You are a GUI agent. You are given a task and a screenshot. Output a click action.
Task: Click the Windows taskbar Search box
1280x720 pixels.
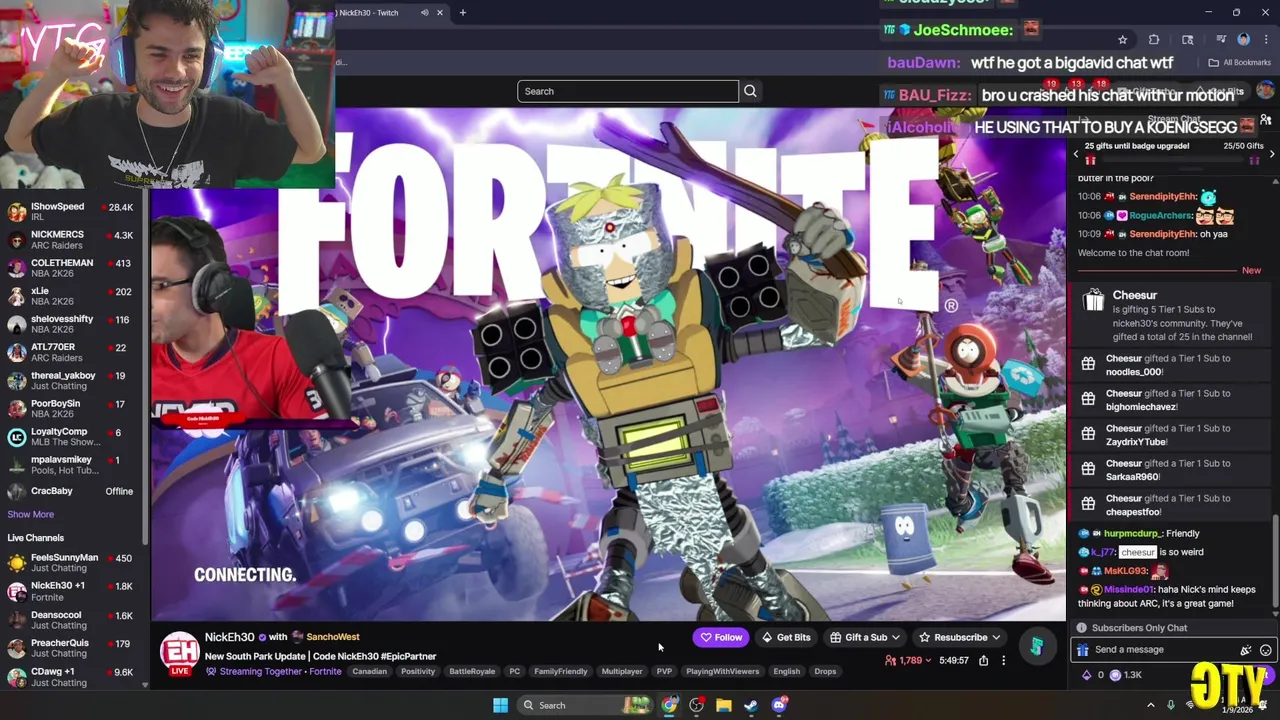tap(585, 706)
